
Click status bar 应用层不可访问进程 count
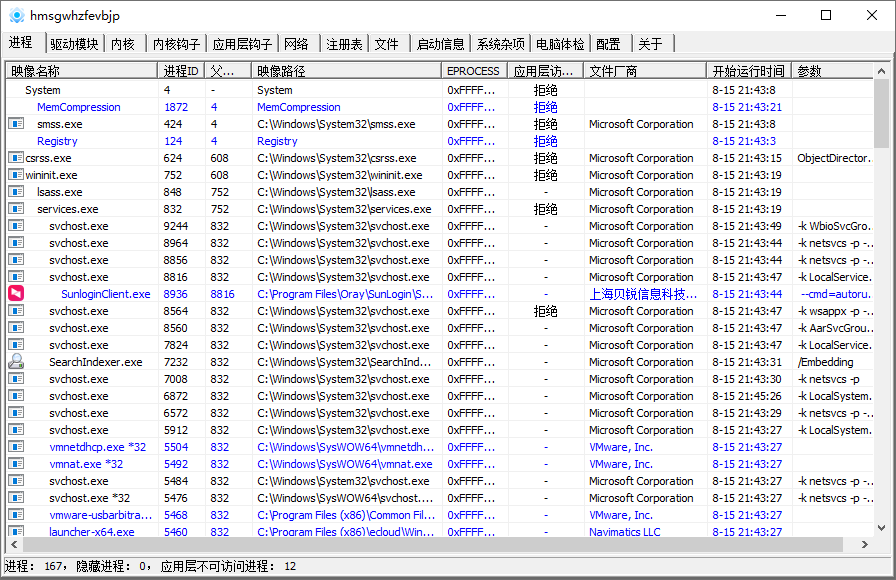point(228,566)
